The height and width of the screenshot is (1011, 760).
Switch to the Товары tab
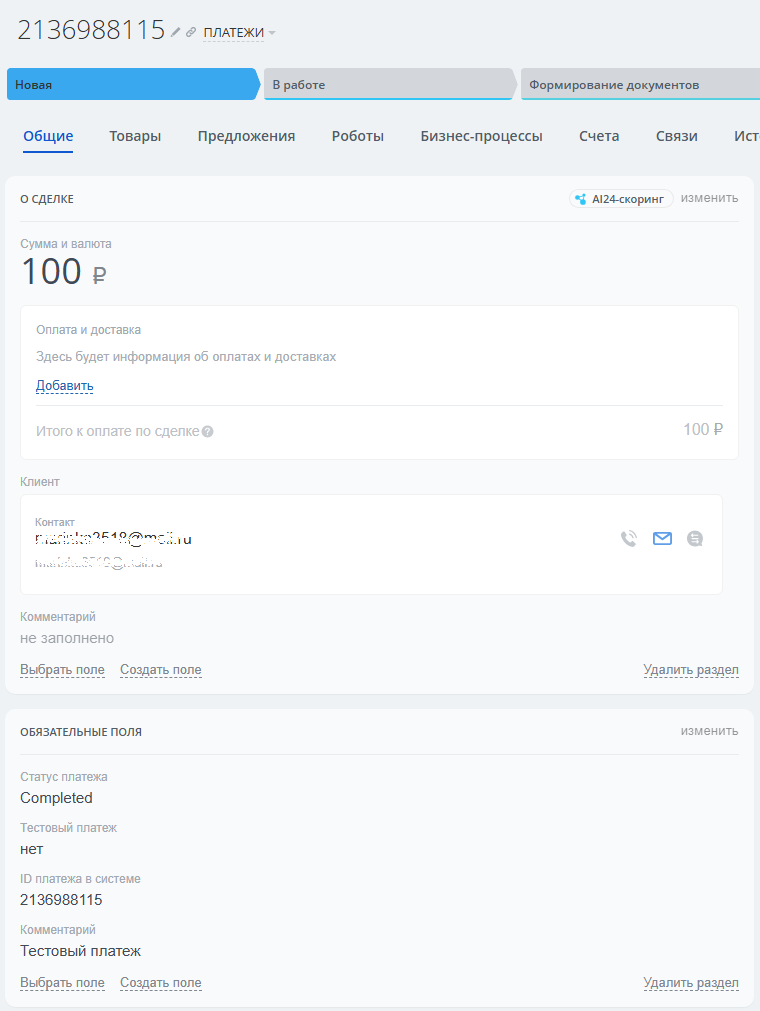[x=135, y=136]
